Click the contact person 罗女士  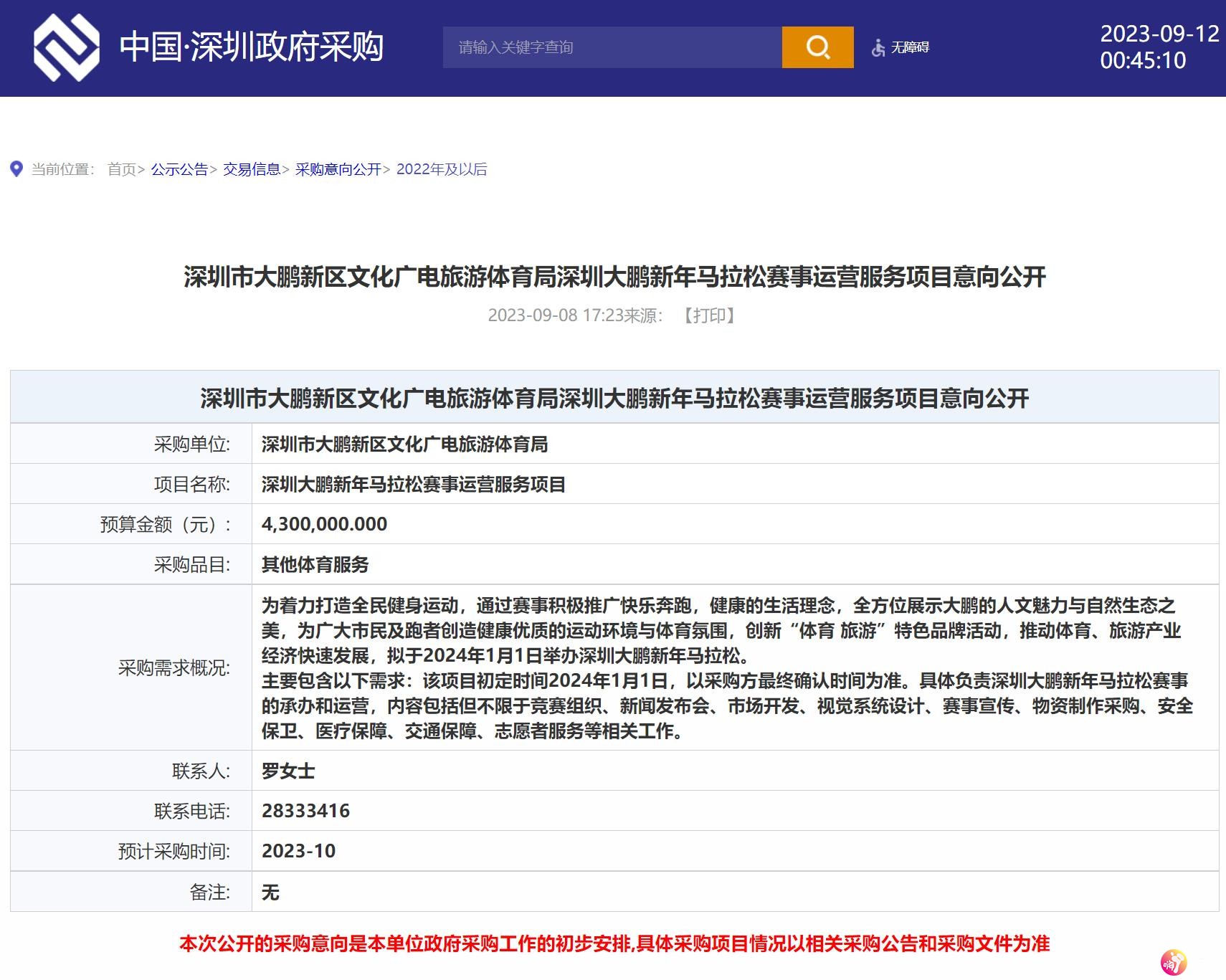[x=288, y=771]
